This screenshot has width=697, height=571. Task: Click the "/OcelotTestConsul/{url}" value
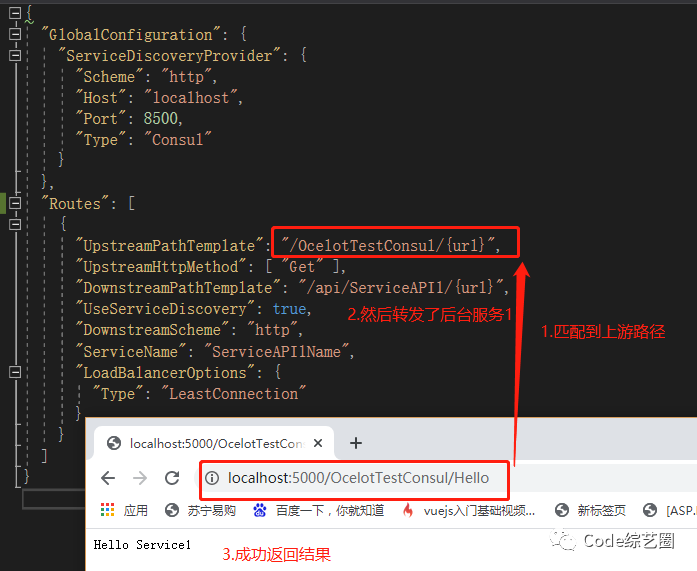(389, 245)
